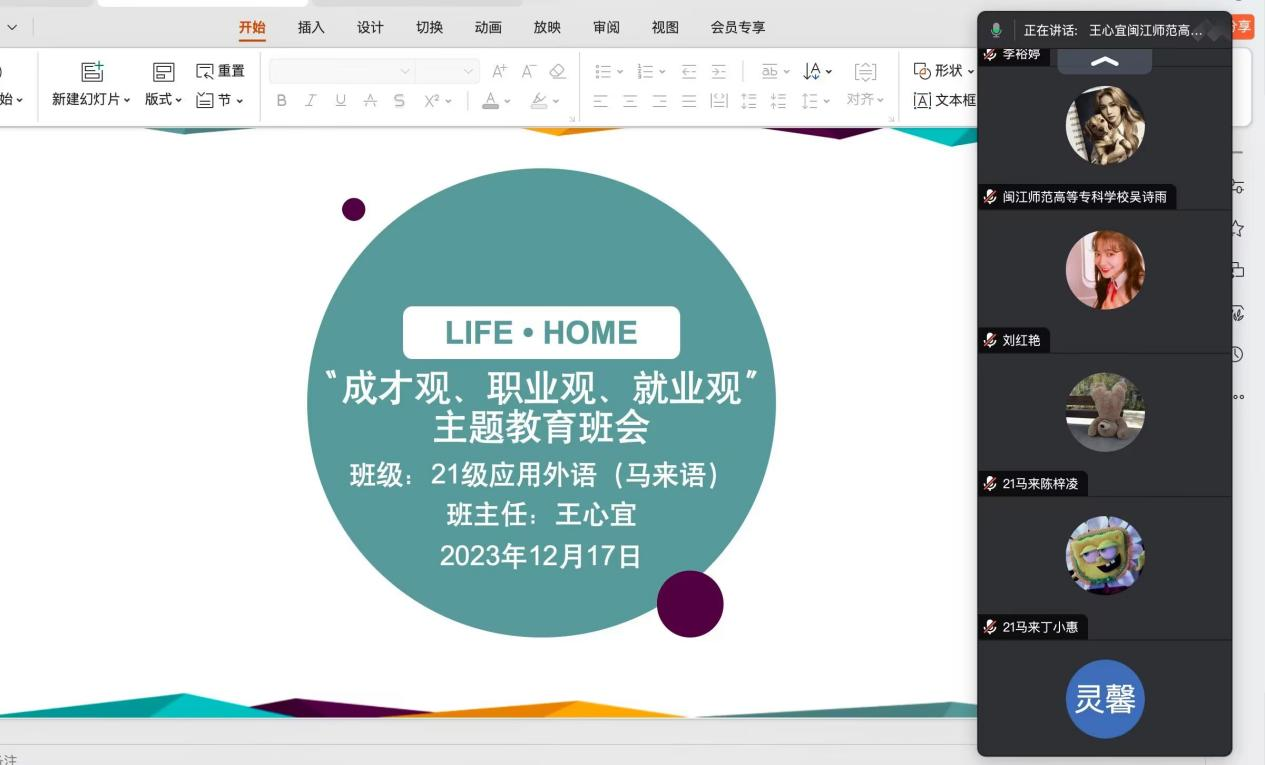Toggle underline formatting
This screenshot has width=1265, height=765.
(341, 100)
